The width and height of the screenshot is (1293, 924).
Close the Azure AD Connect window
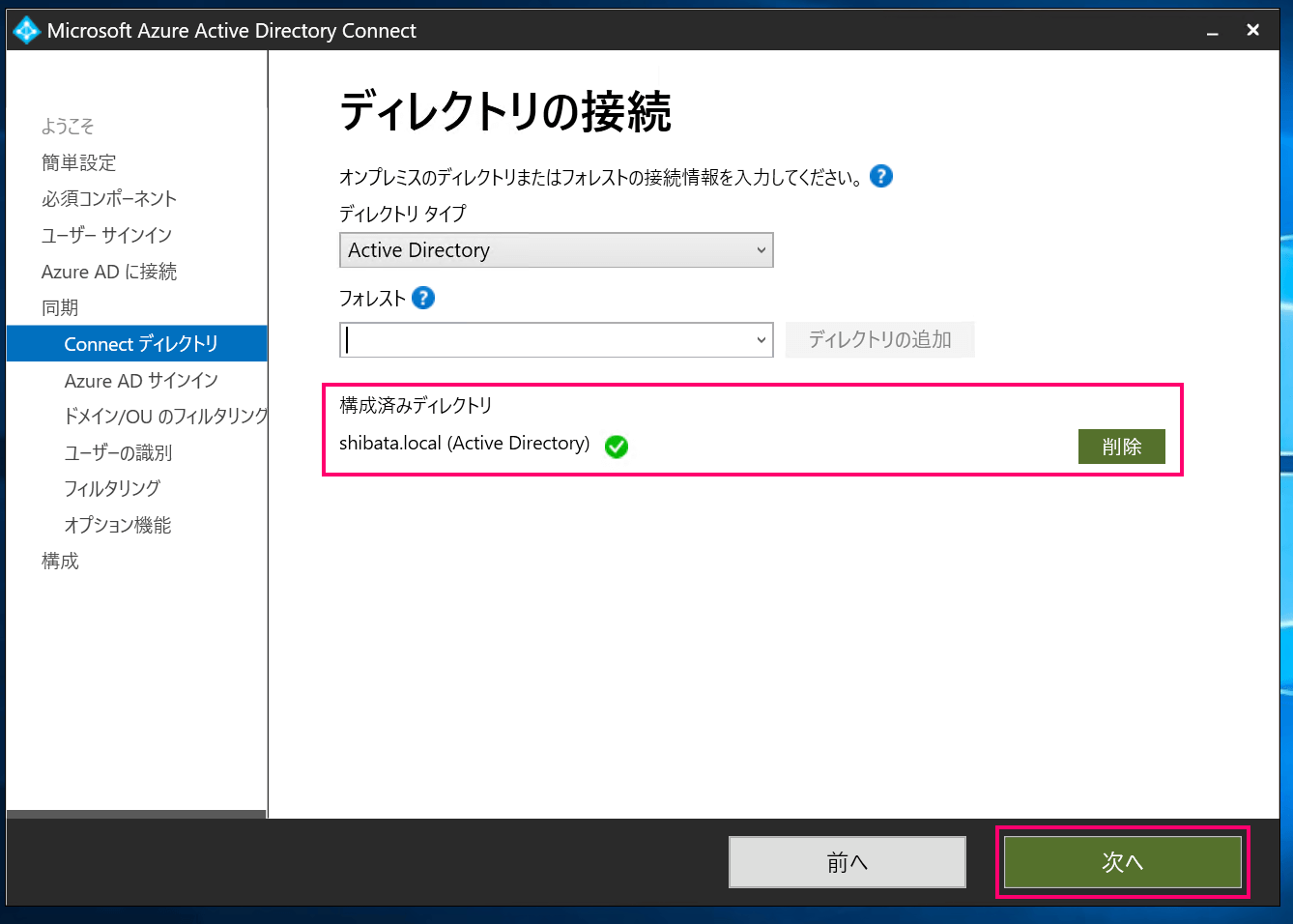click(1253, 30)
